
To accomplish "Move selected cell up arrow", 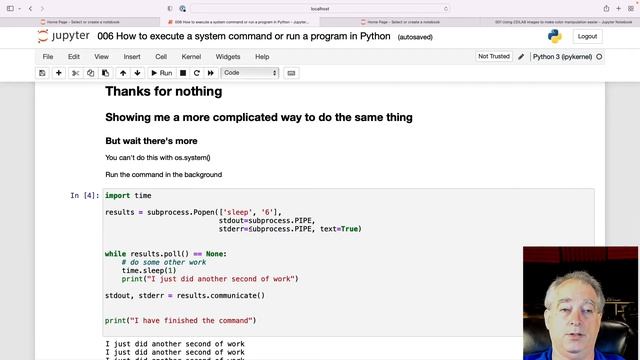I will tap(123, 73).
